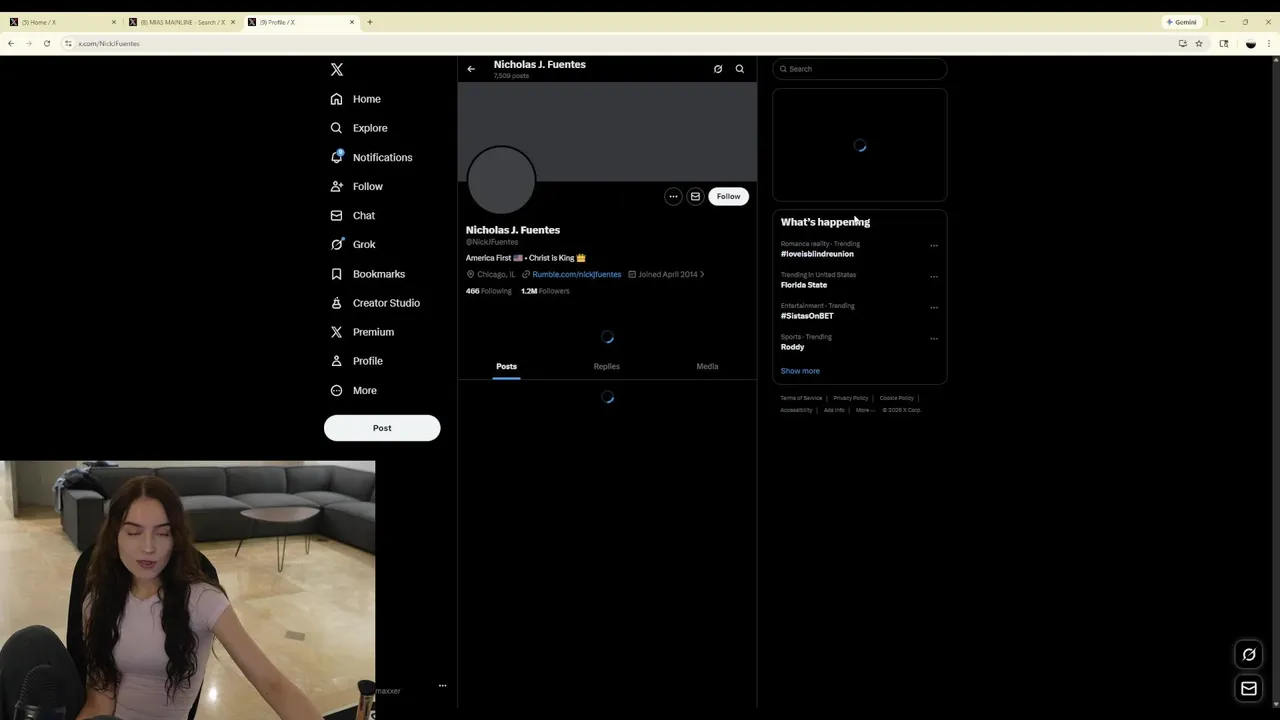This screenshot has height=720, width=1280.
Task: Click the white Follow button
Action: (x=728, y=196)
